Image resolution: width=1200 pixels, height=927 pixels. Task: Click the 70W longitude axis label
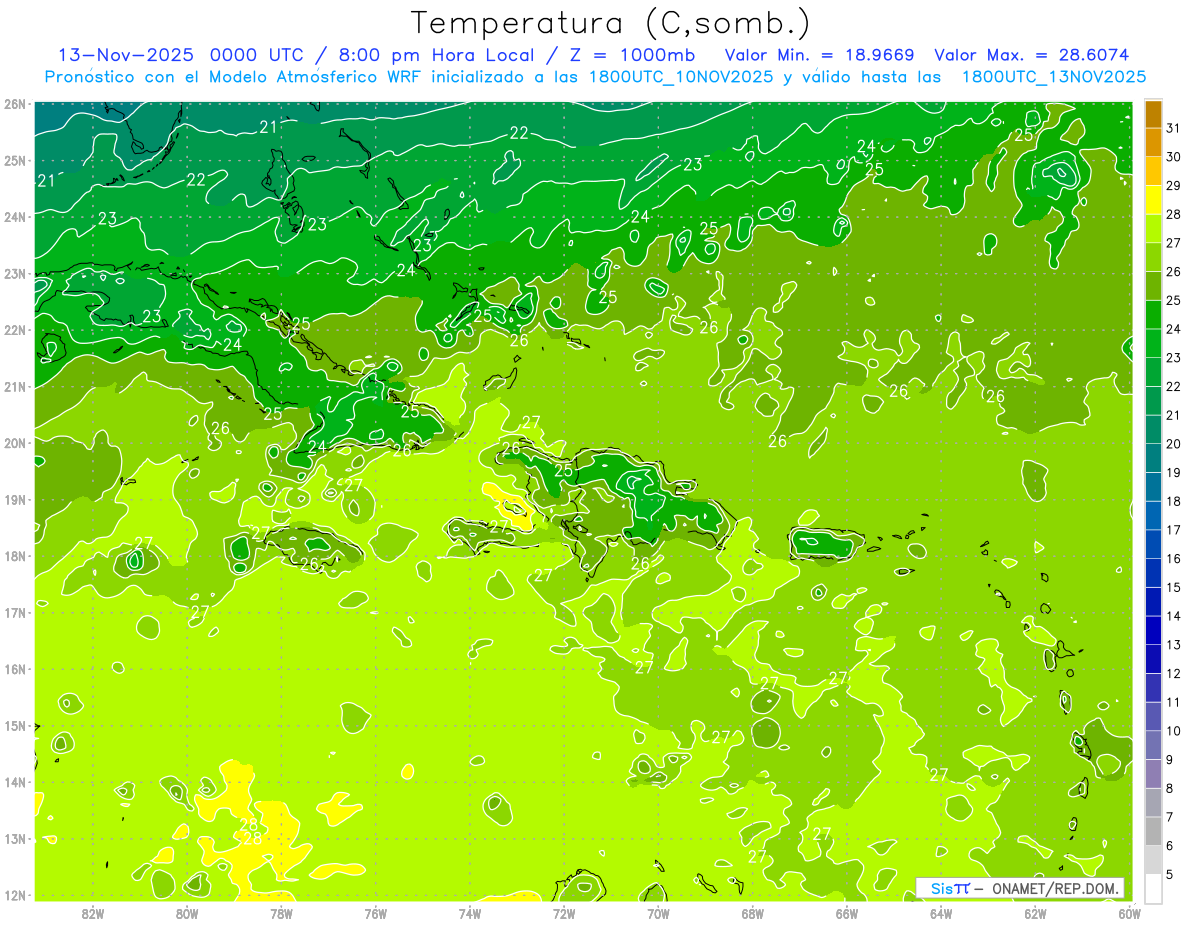(658, 912)
